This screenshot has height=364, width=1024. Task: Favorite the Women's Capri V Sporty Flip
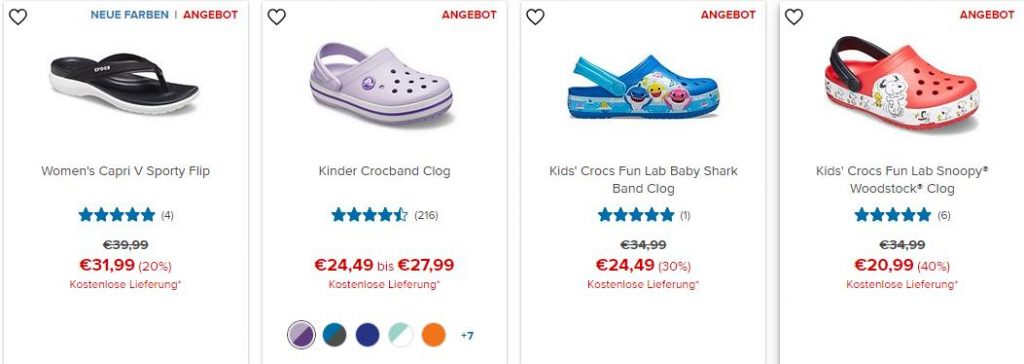(x=18, y=17)
